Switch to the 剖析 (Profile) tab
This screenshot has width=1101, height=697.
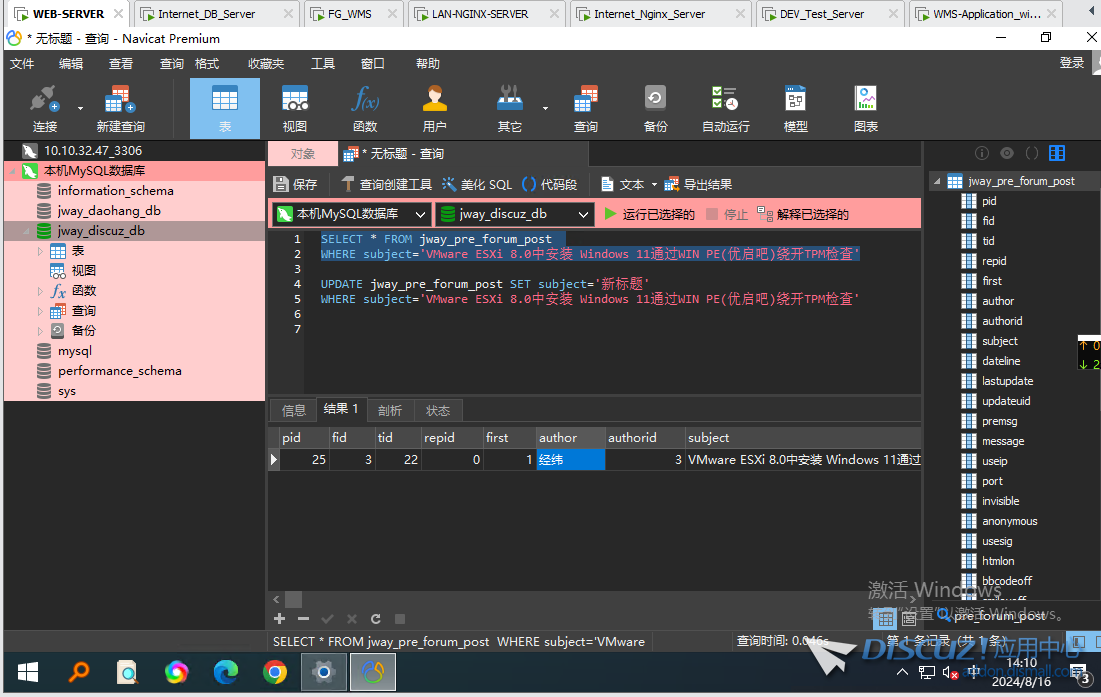(x=390, y=410)
